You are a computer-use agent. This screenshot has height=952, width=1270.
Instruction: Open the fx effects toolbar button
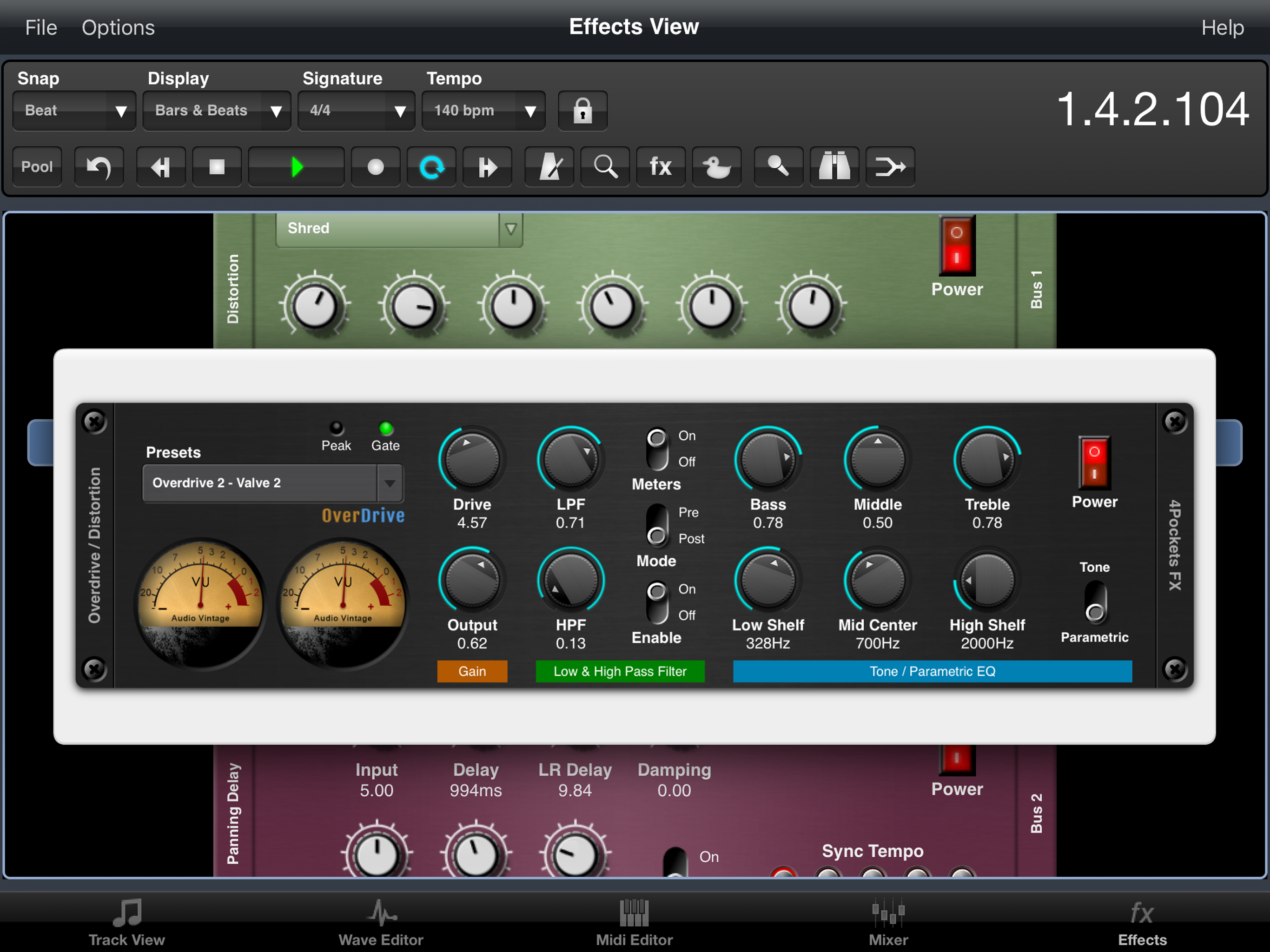pyautogui.click(x=661, y=167)
